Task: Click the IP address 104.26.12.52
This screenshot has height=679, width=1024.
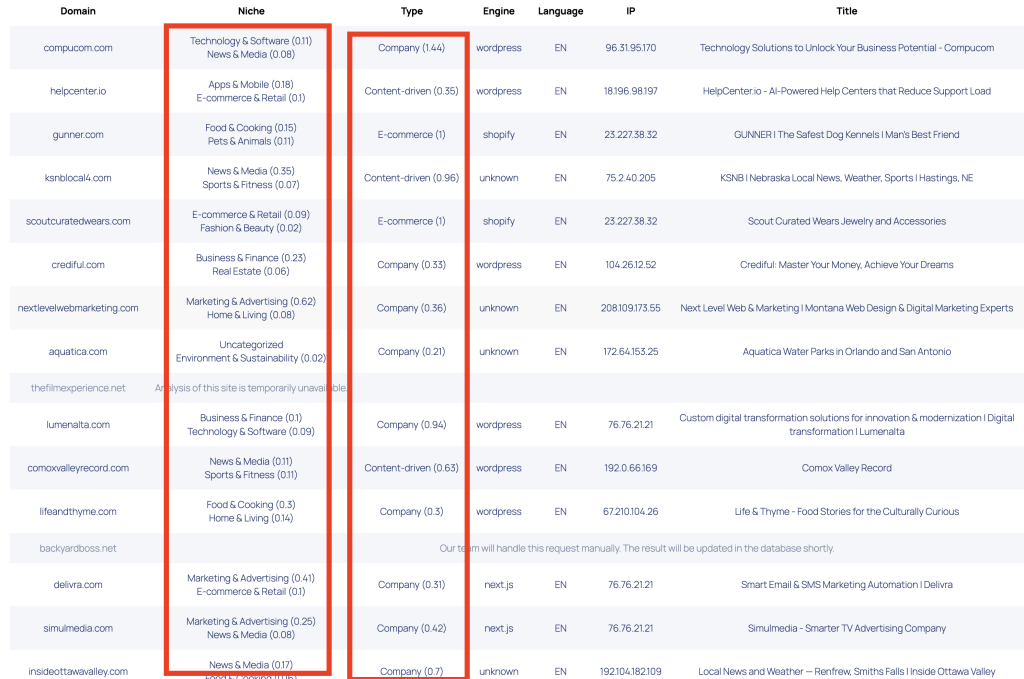Action: click(630, 264)
